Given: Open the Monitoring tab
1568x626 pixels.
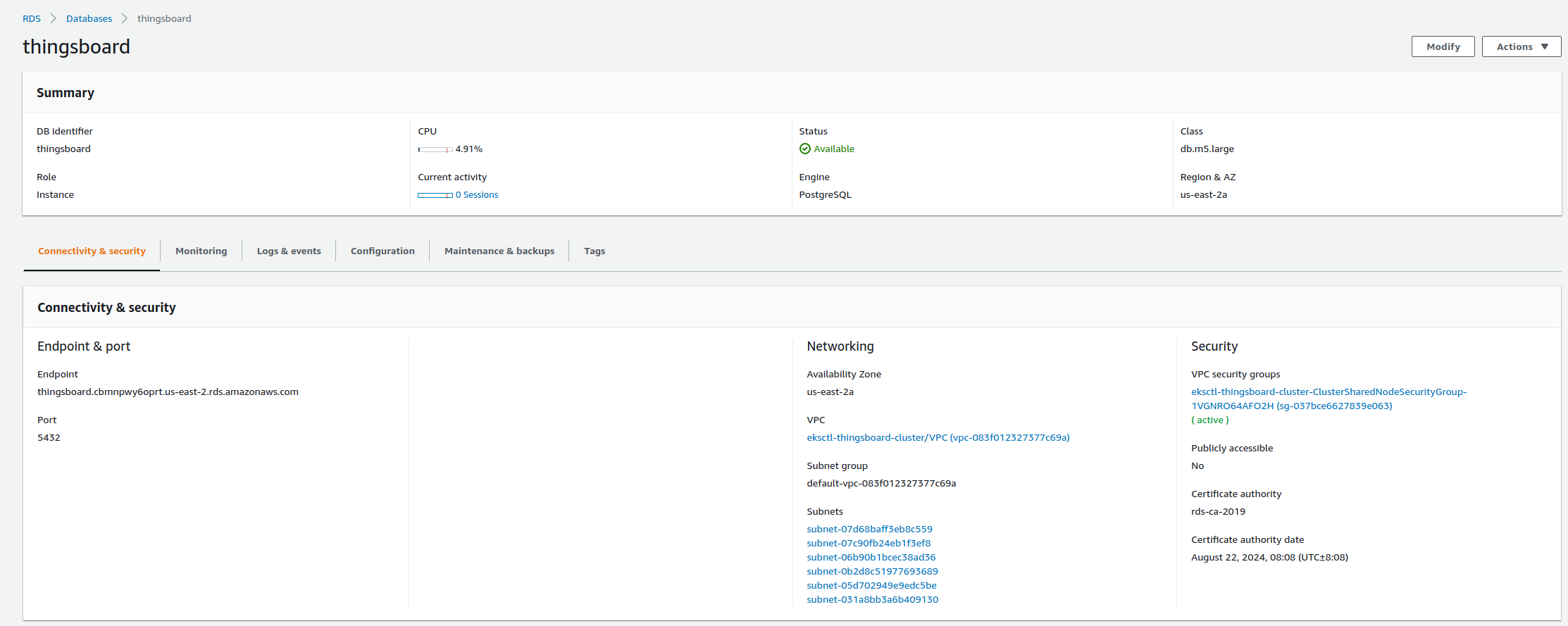Looking at the screenshot, I should (201, 251).
